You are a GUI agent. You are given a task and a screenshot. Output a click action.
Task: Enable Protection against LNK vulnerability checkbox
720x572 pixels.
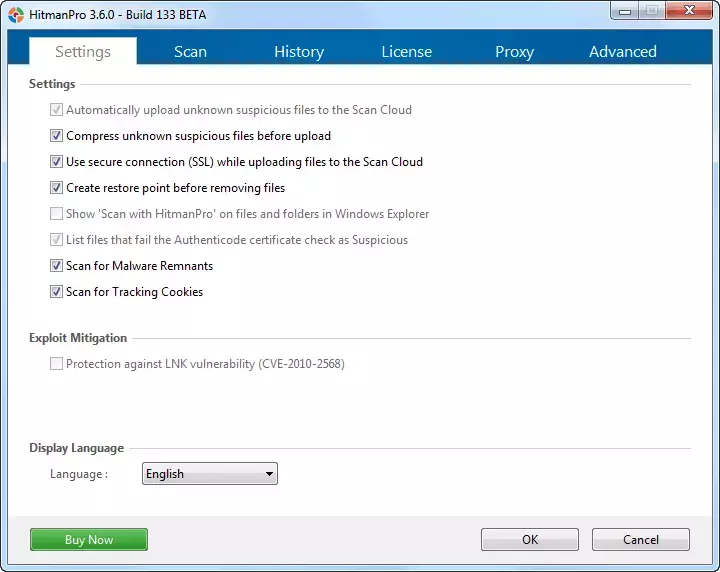pos(56,364)
